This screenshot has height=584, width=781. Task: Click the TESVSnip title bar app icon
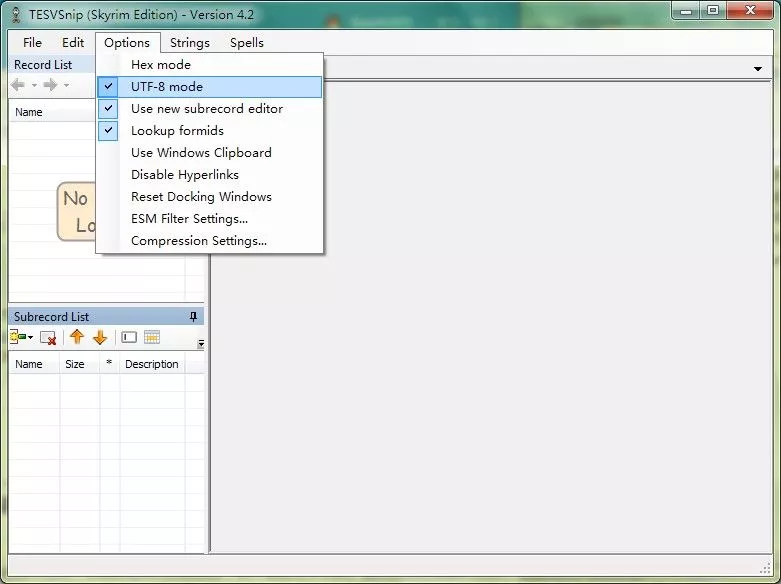[16, 15]
